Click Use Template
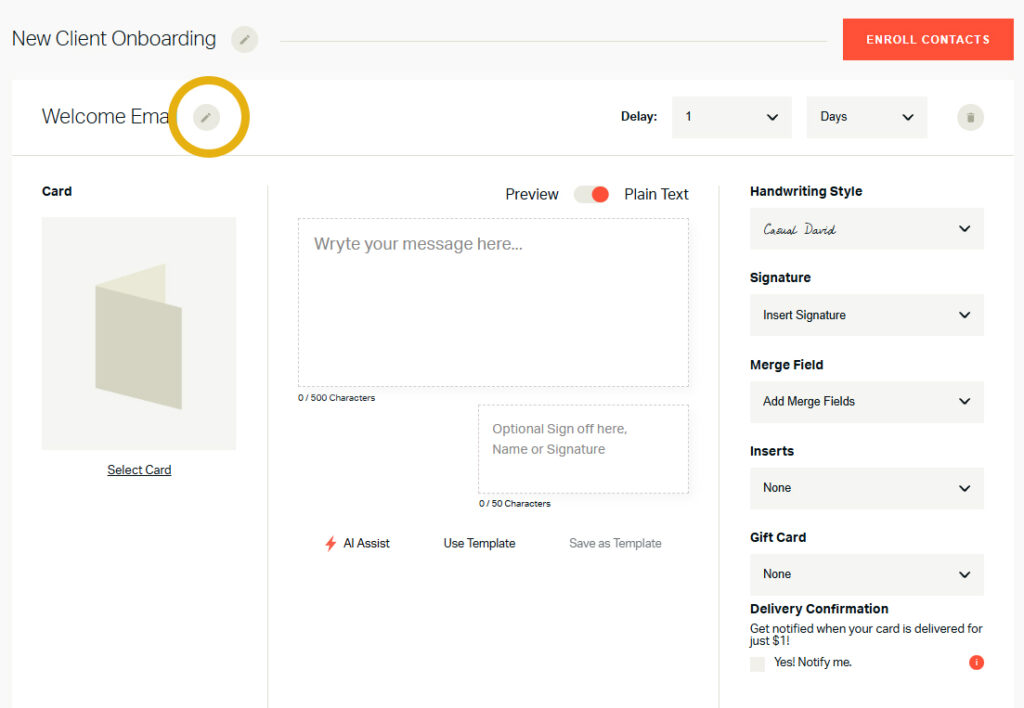This screenshot has height=708, width=1024. [479, 544]
